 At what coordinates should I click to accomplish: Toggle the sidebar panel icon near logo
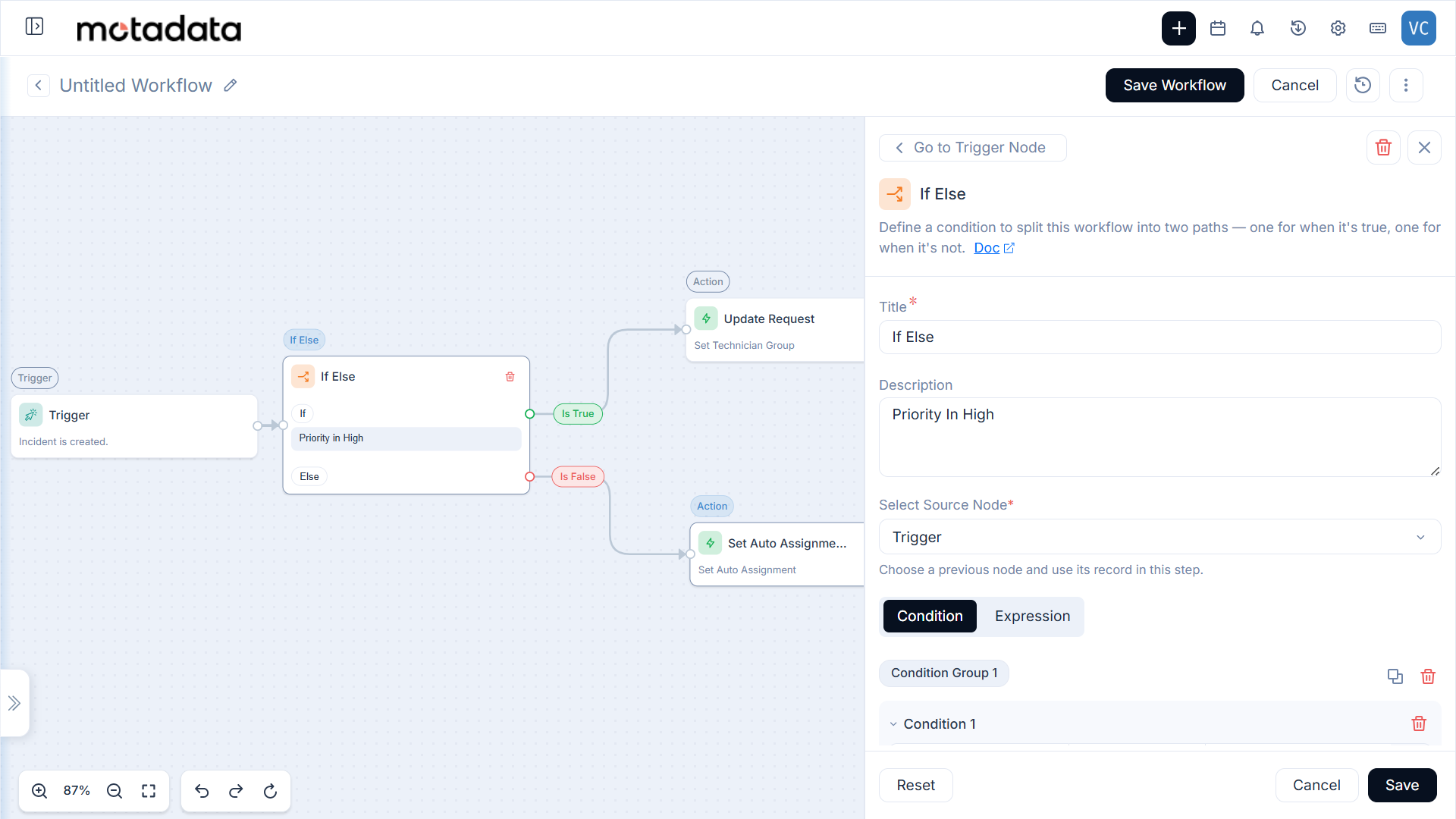click(34, 27)
